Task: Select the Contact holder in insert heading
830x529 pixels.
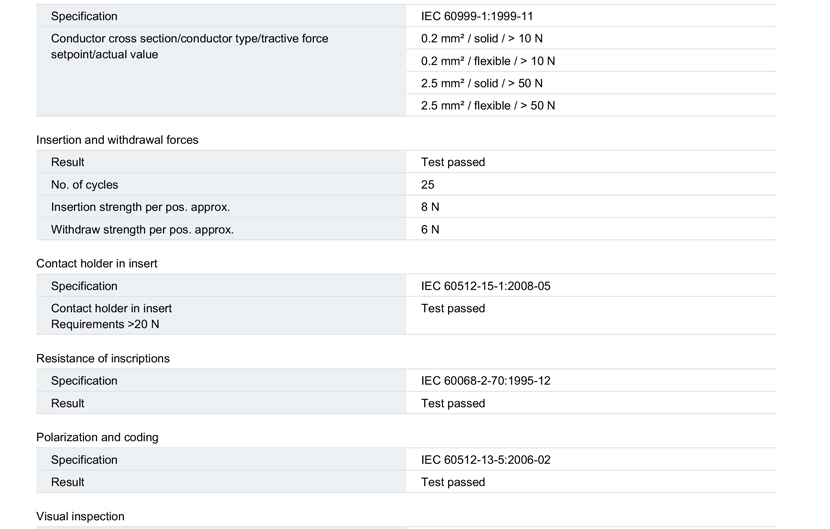Action: click(97, 264)
